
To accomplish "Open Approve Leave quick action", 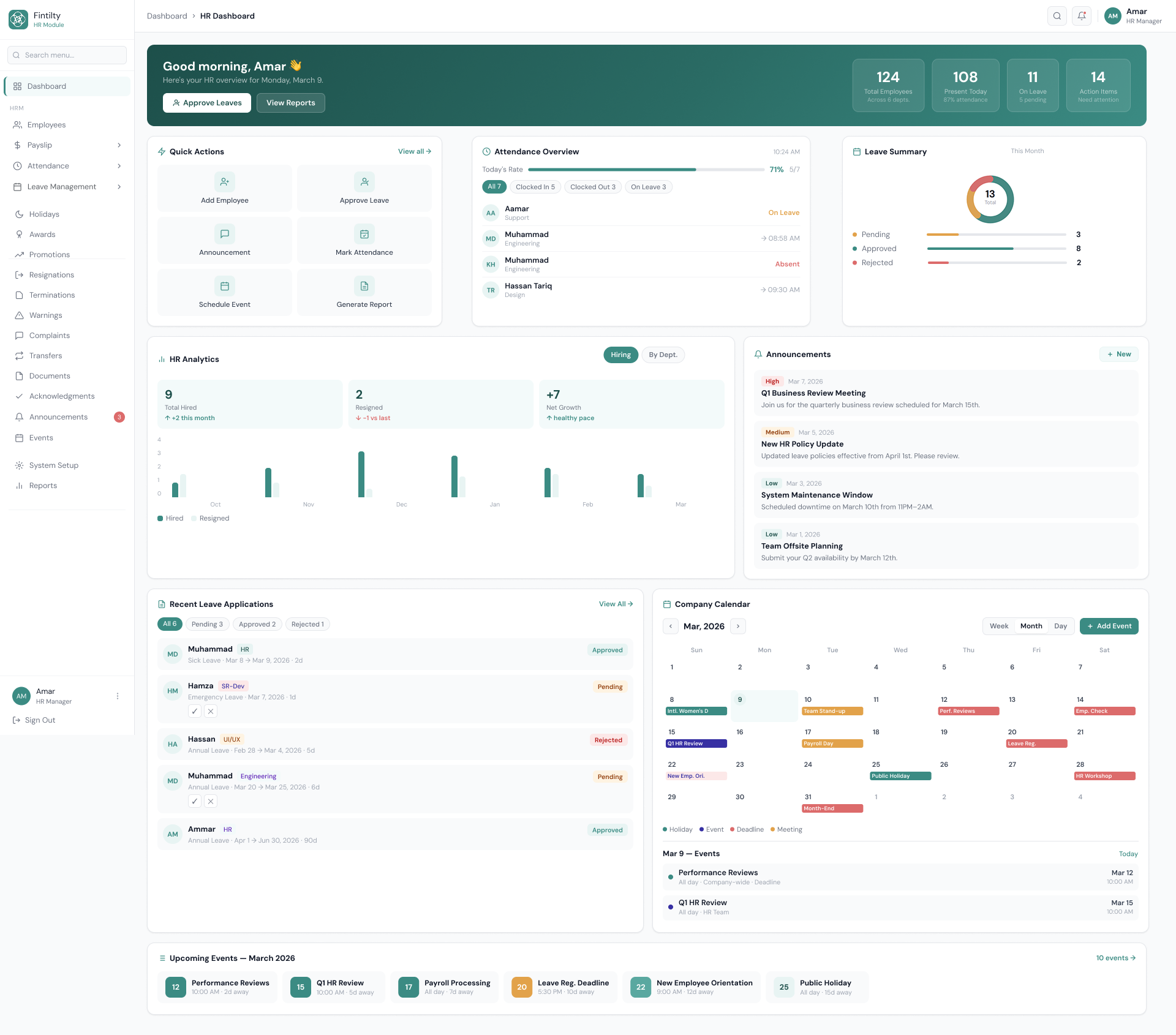I will [x=364, y=189].
